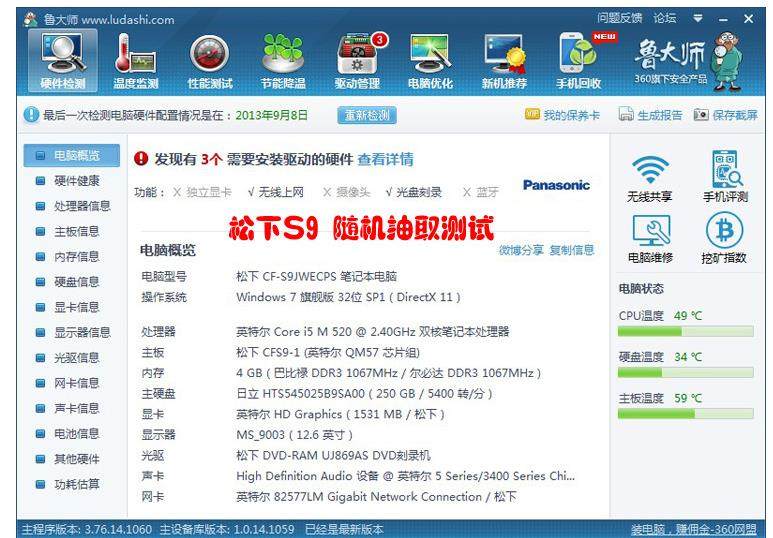Open the 硬件检测 hardware detection icon

pos(63,61)
